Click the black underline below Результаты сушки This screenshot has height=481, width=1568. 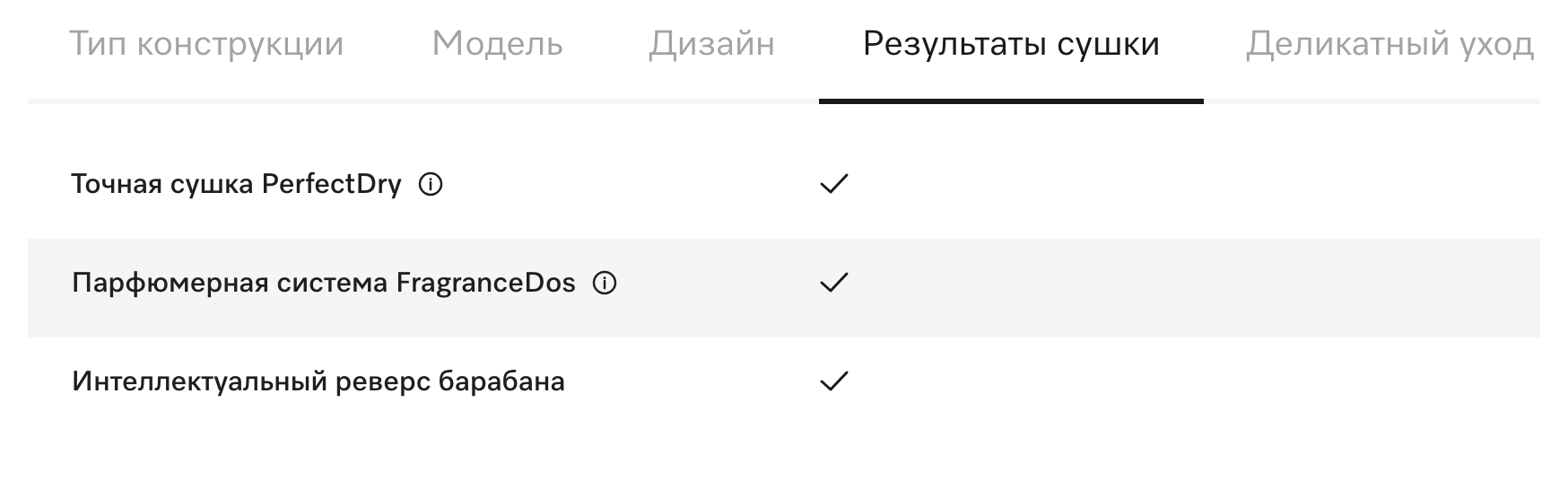point(1011,101)
